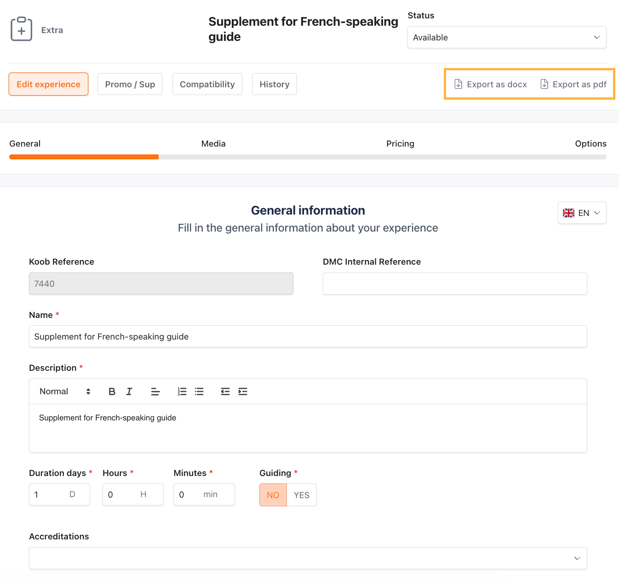Screen dimensions: 619x578
Task: Increase indent in description editor
Action: click(243, 392)
